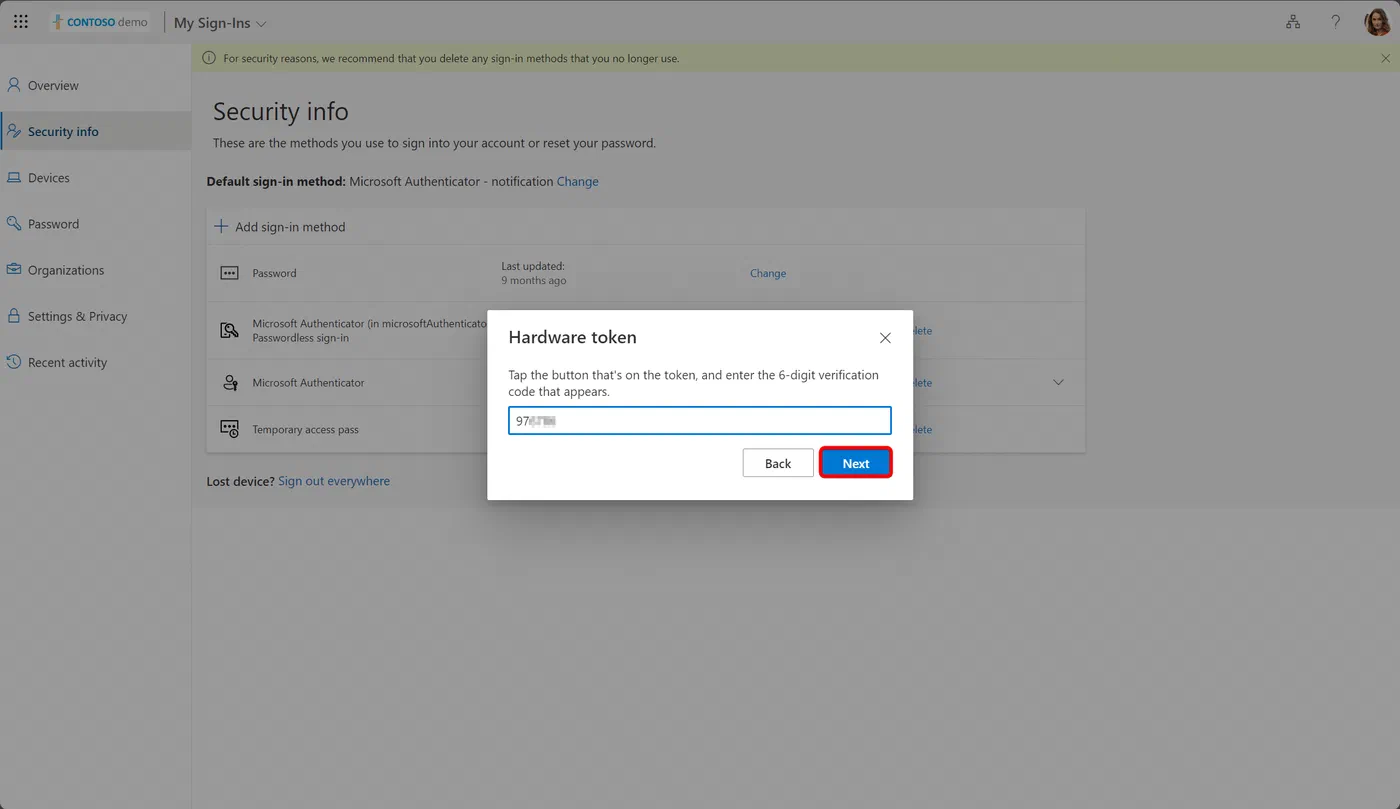
Task: Click the Password method icon
Action: tap(229, 273)
